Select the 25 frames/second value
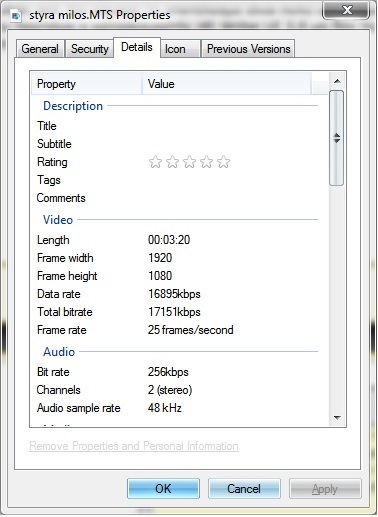 point(191,330)
